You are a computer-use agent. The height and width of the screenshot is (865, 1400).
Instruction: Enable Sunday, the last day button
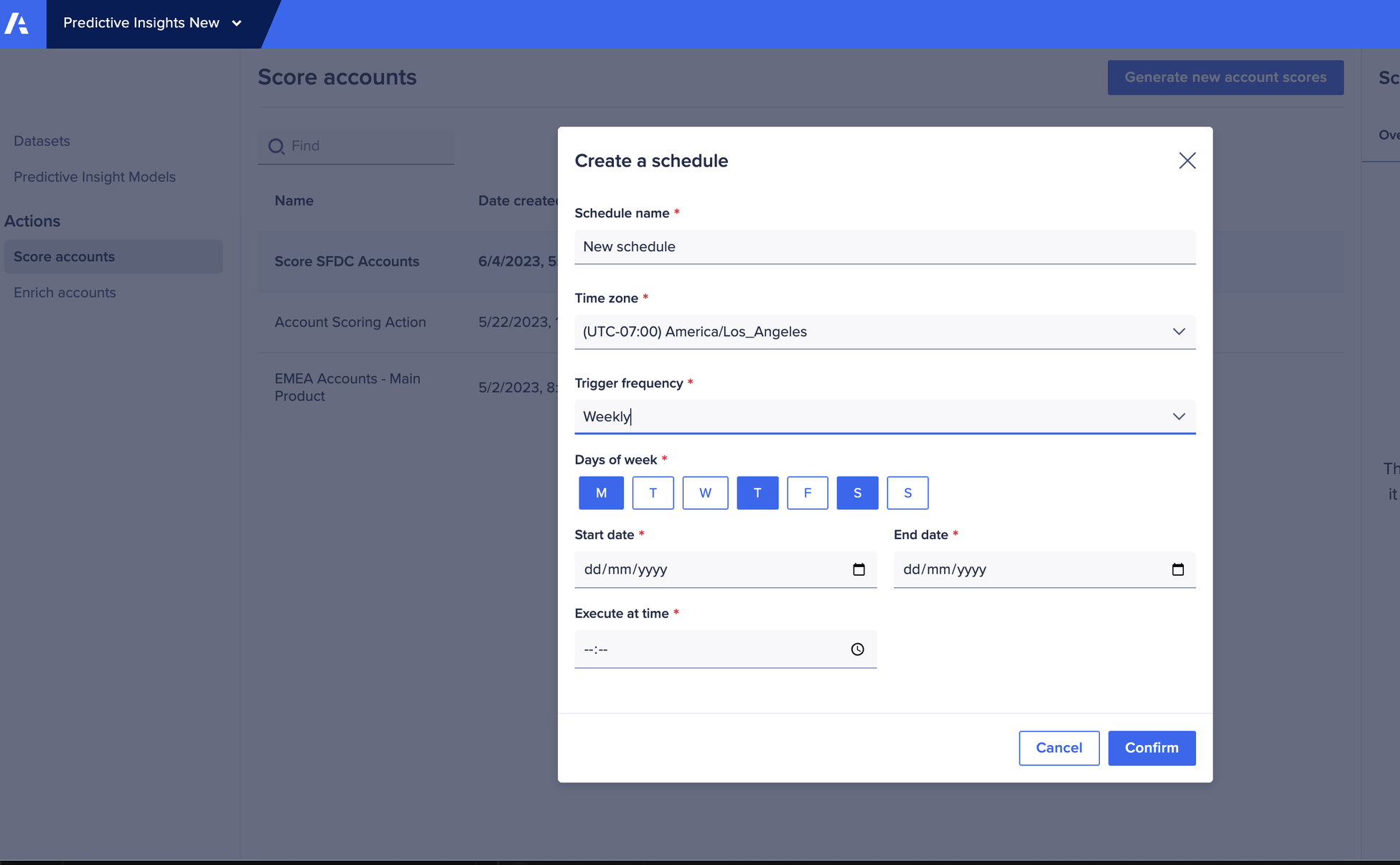tap(907, 493)
